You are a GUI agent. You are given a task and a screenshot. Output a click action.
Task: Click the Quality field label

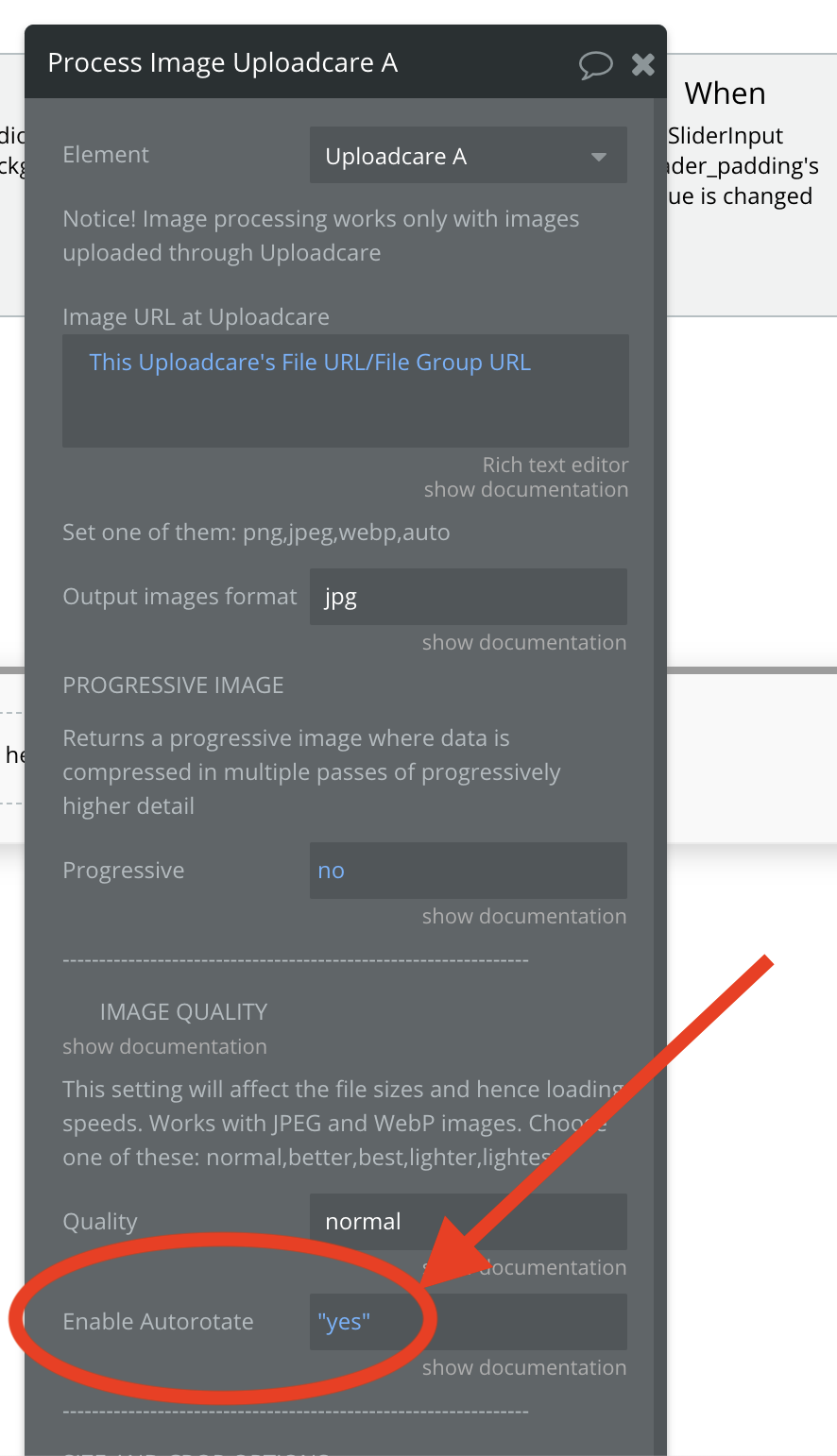(100, 1222)
